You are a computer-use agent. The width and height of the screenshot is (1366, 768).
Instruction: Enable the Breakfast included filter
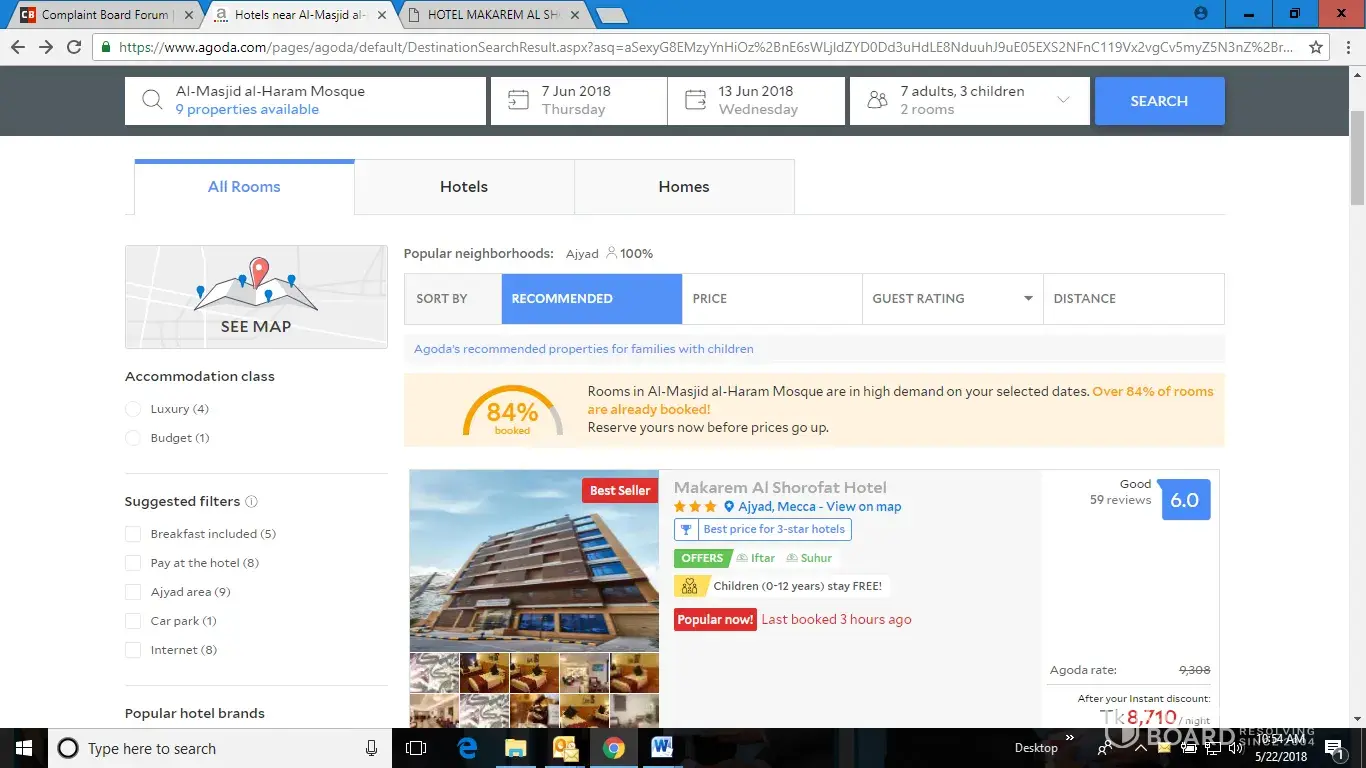tap(133, 534)
